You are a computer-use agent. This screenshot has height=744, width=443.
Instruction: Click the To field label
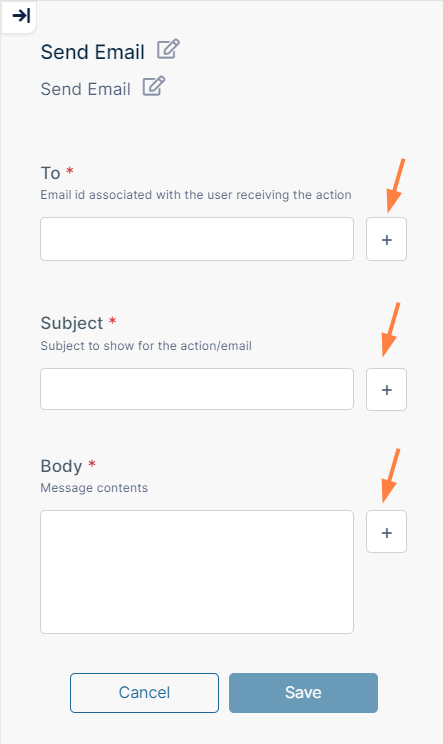tap(50, 173)
